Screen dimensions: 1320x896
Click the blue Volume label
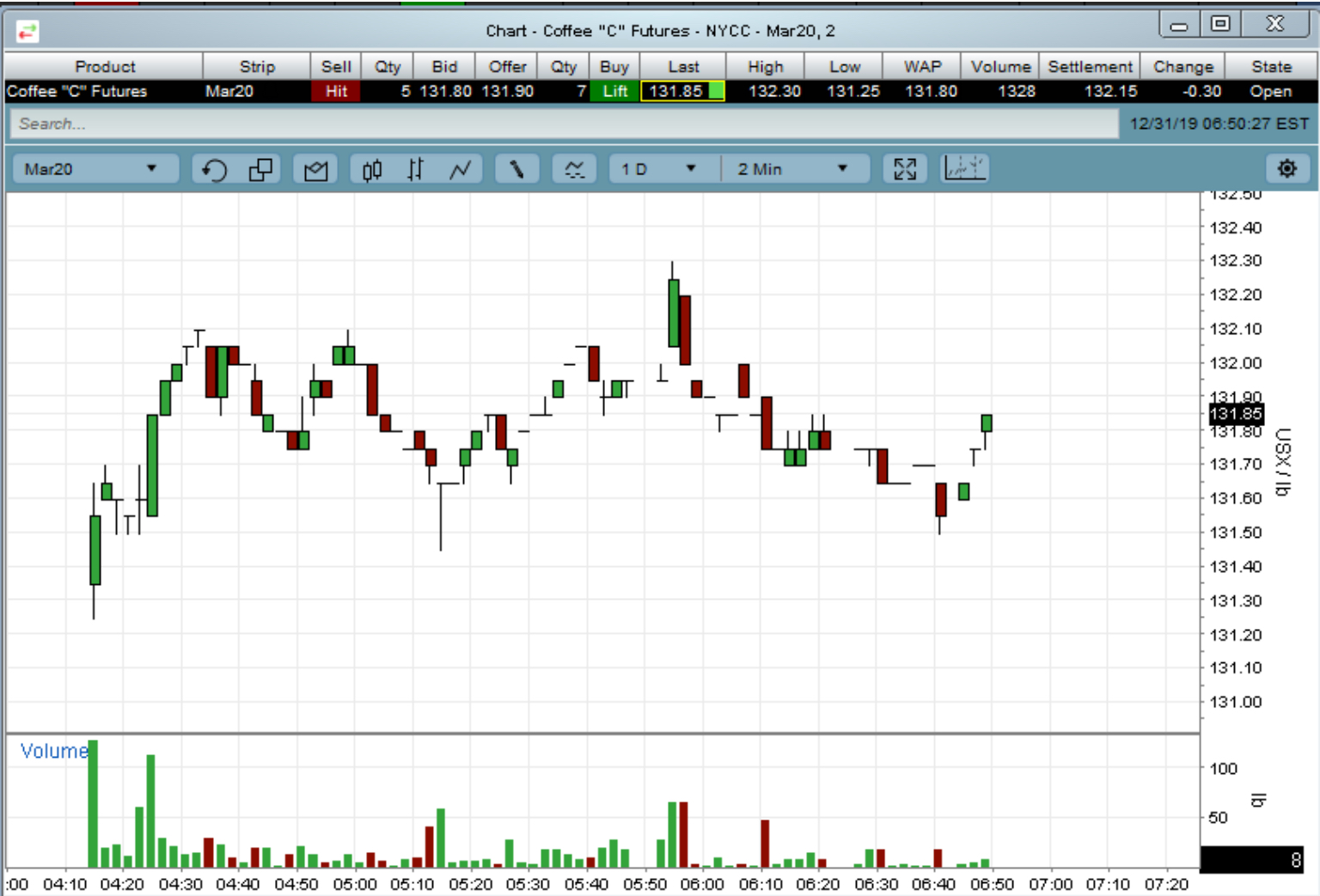(54, 751)
